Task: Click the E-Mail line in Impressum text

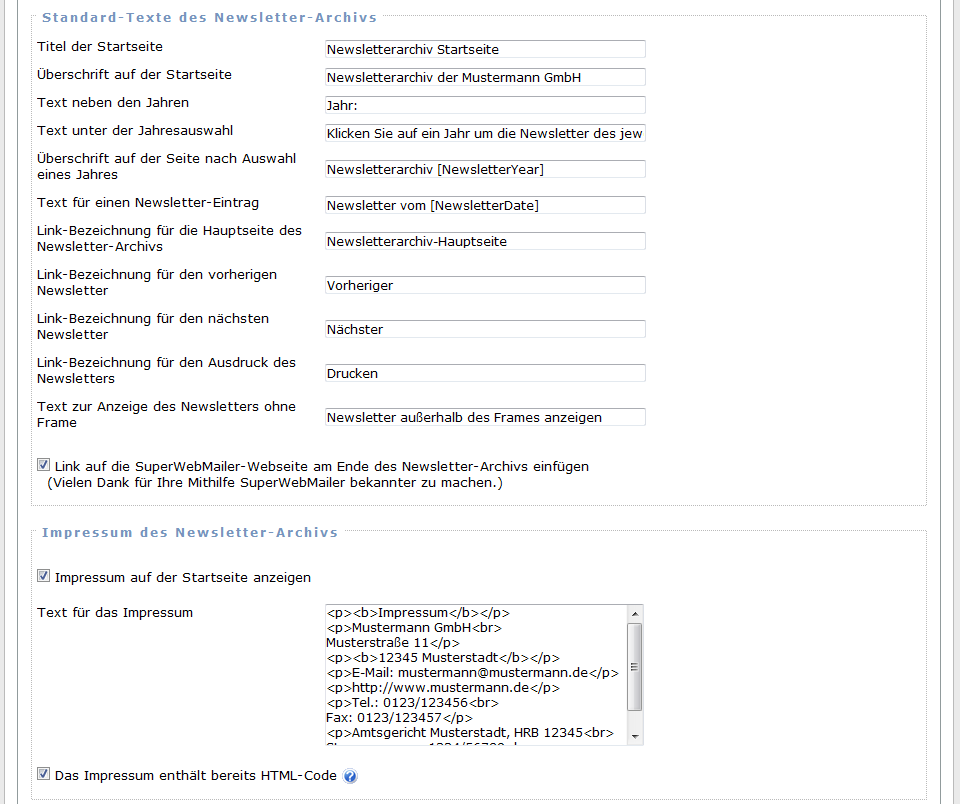Action: coord(472,673)
